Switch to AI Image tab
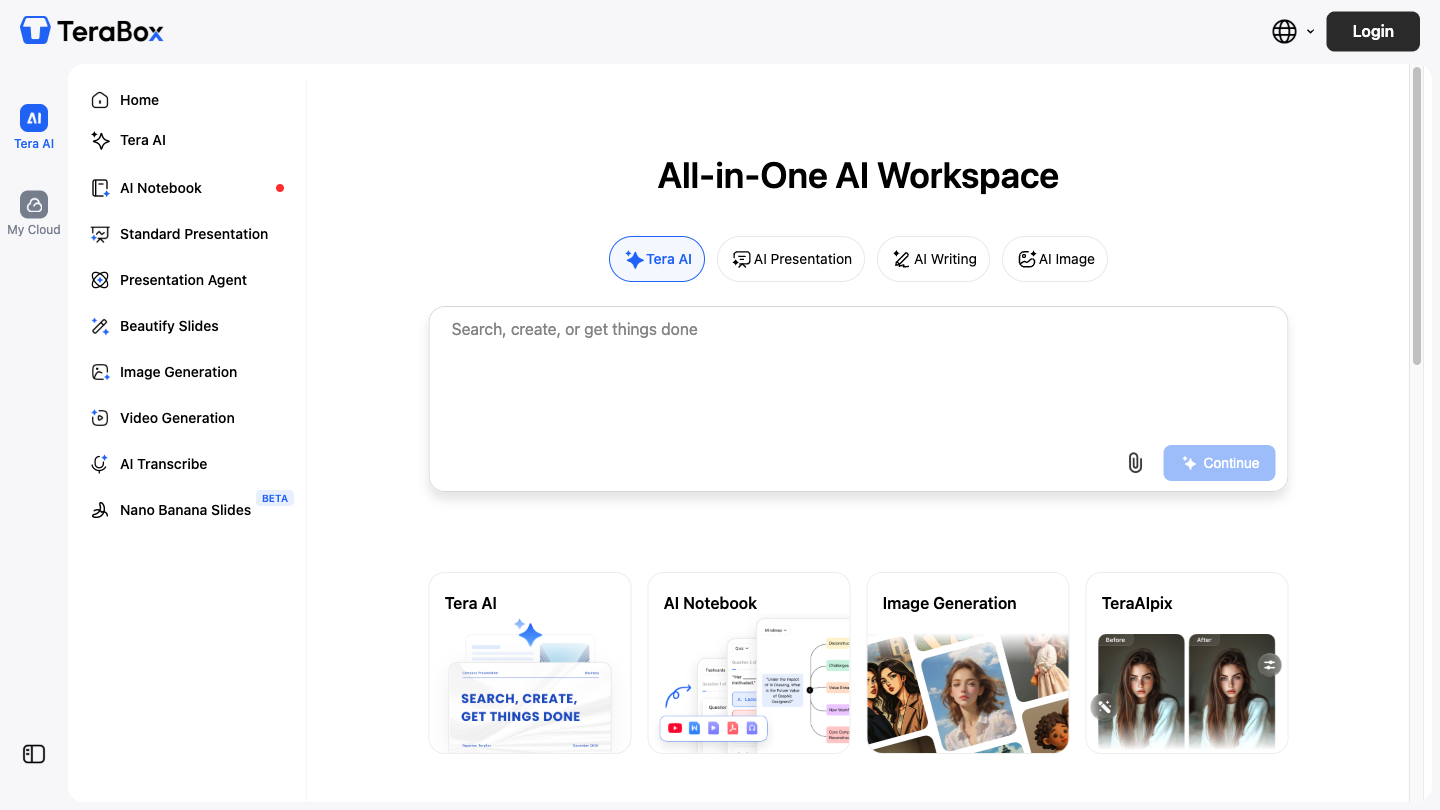1440x810 pixels. [x=1055, y=259]
